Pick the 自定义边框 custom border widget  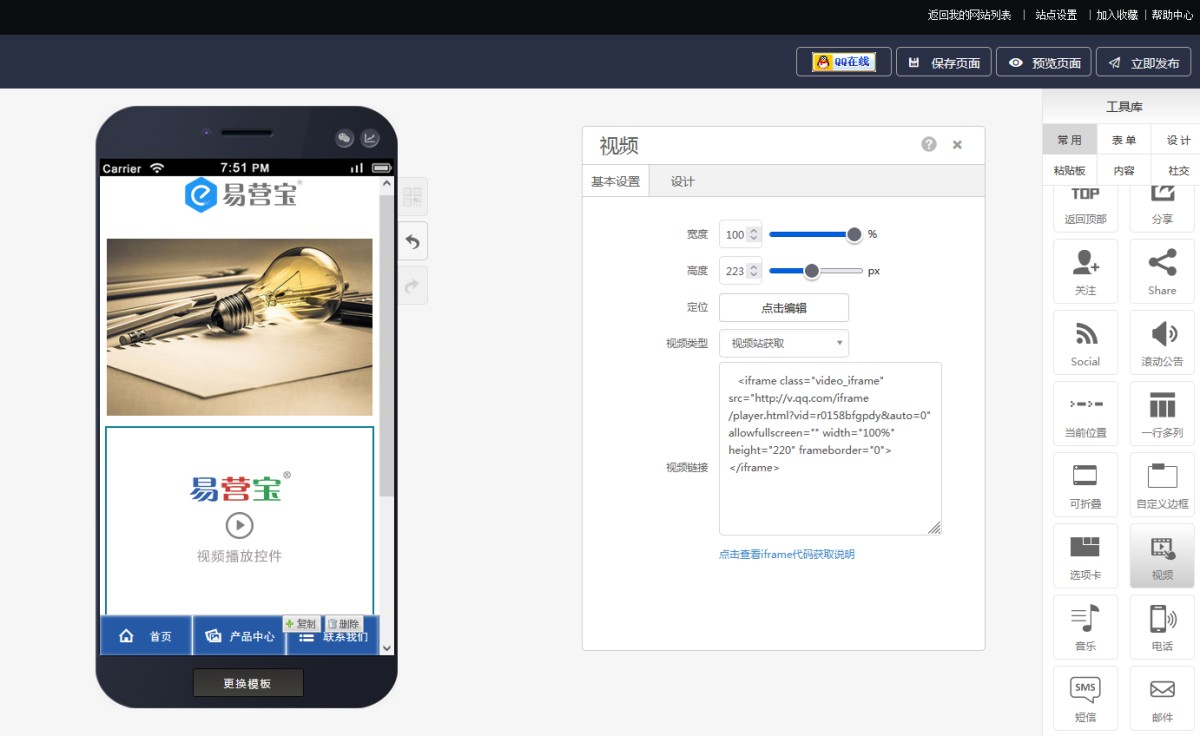(x=1162, y=484)
